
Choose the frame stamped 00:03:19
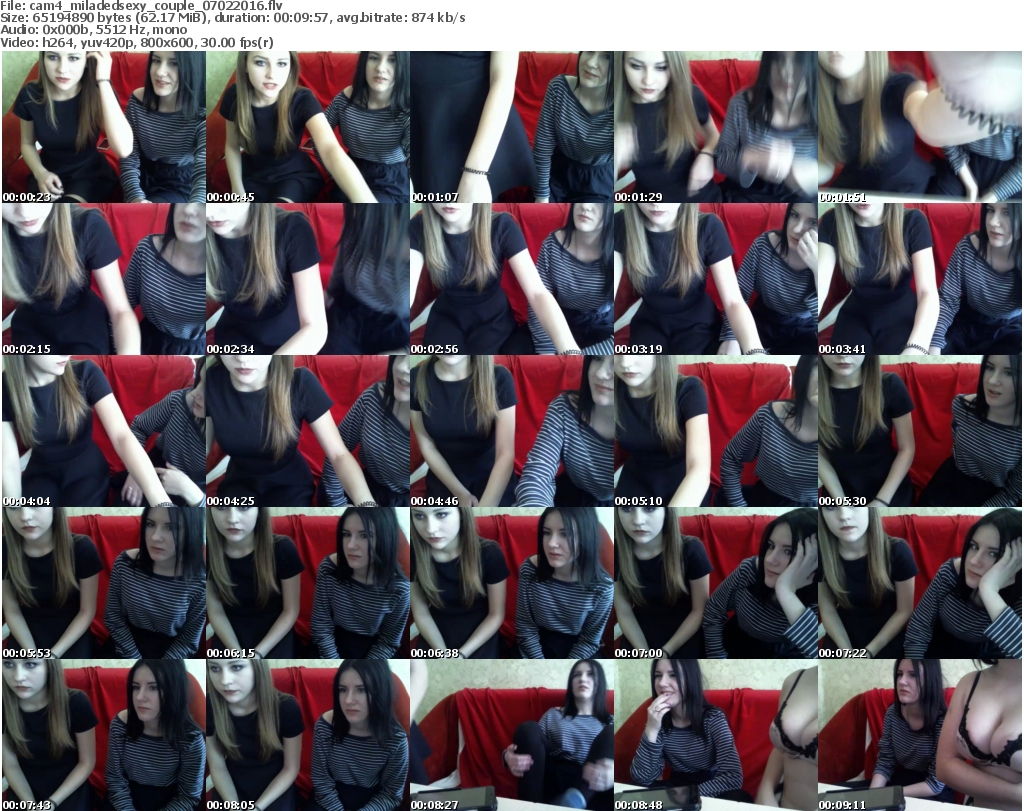click(x=715, y=279)
